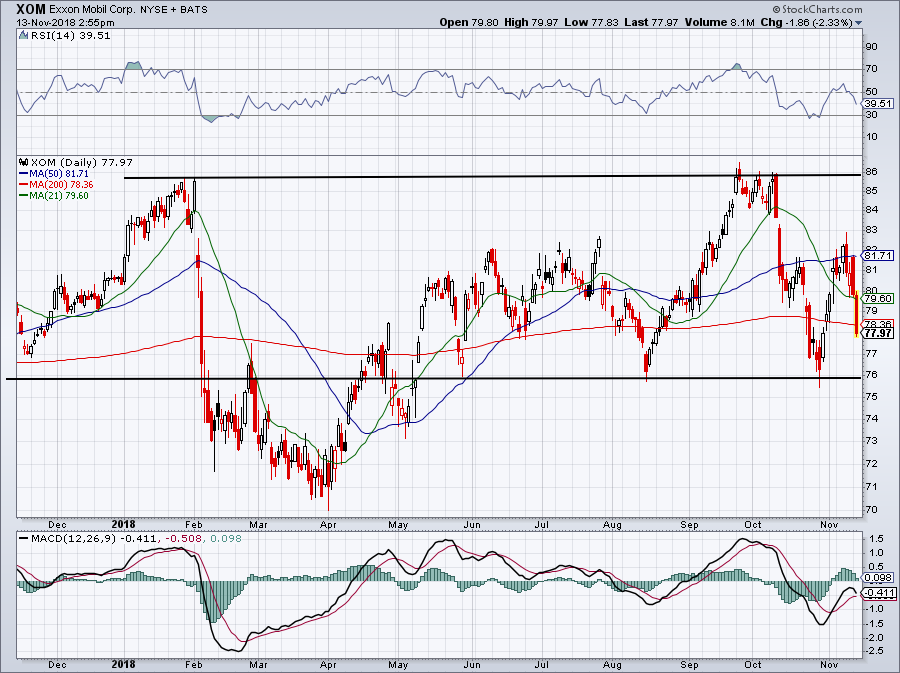Click the -2.5 MACD axis label
900x673 pixels.
[x=875, y=651]
